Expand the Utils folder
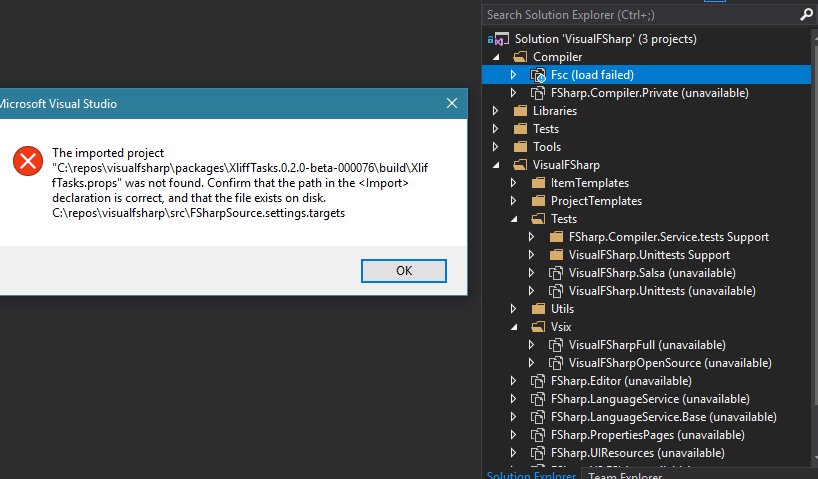This screenshot has width=818, height=479. point(513,309)
